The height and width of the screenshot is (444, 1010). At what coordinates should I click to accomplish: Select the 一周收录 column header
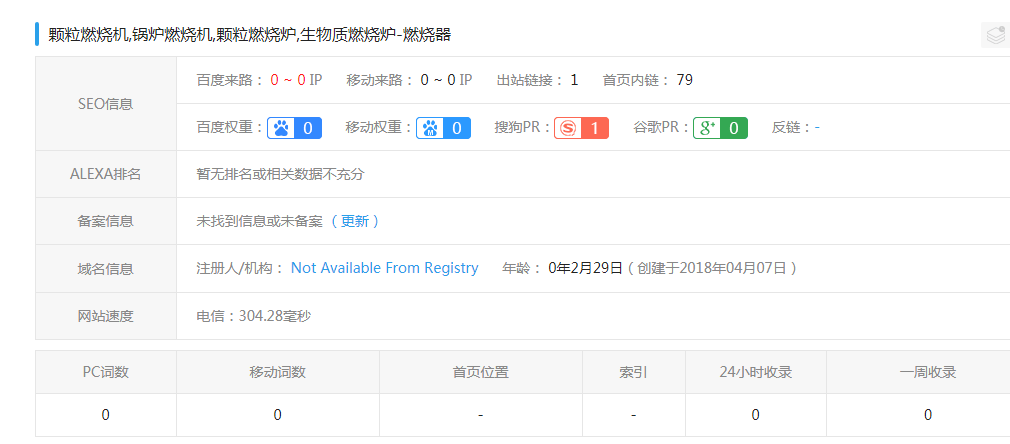pos(927,372)
